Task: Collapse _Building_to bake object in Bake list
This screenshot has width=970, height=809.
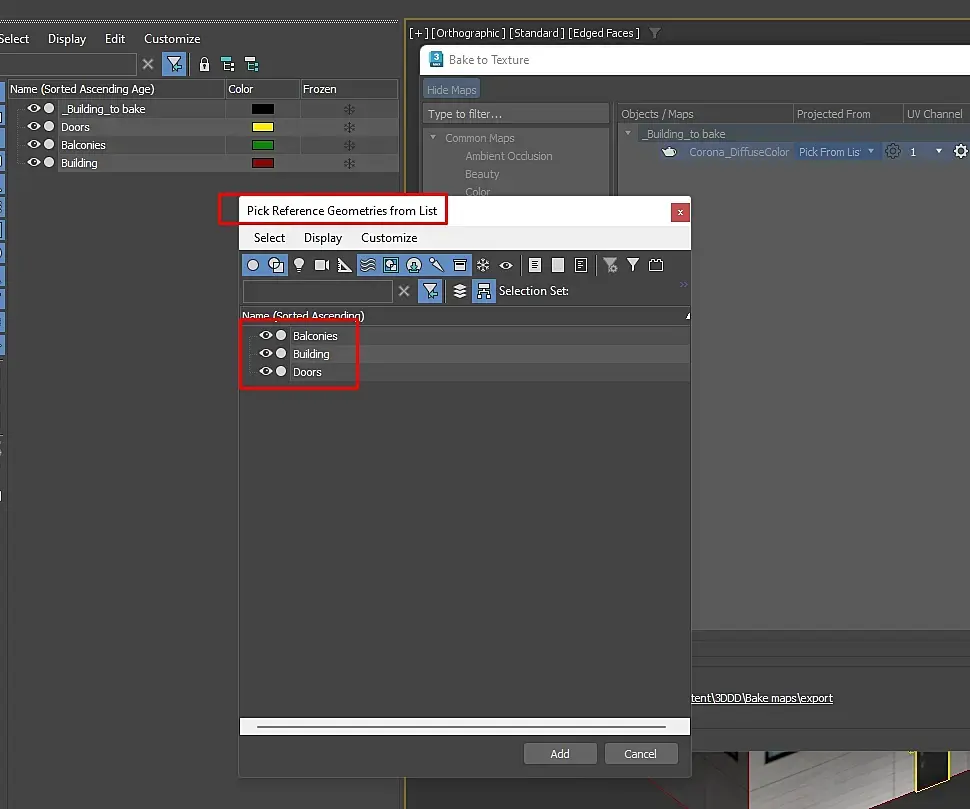Action: tap(628, 133)
